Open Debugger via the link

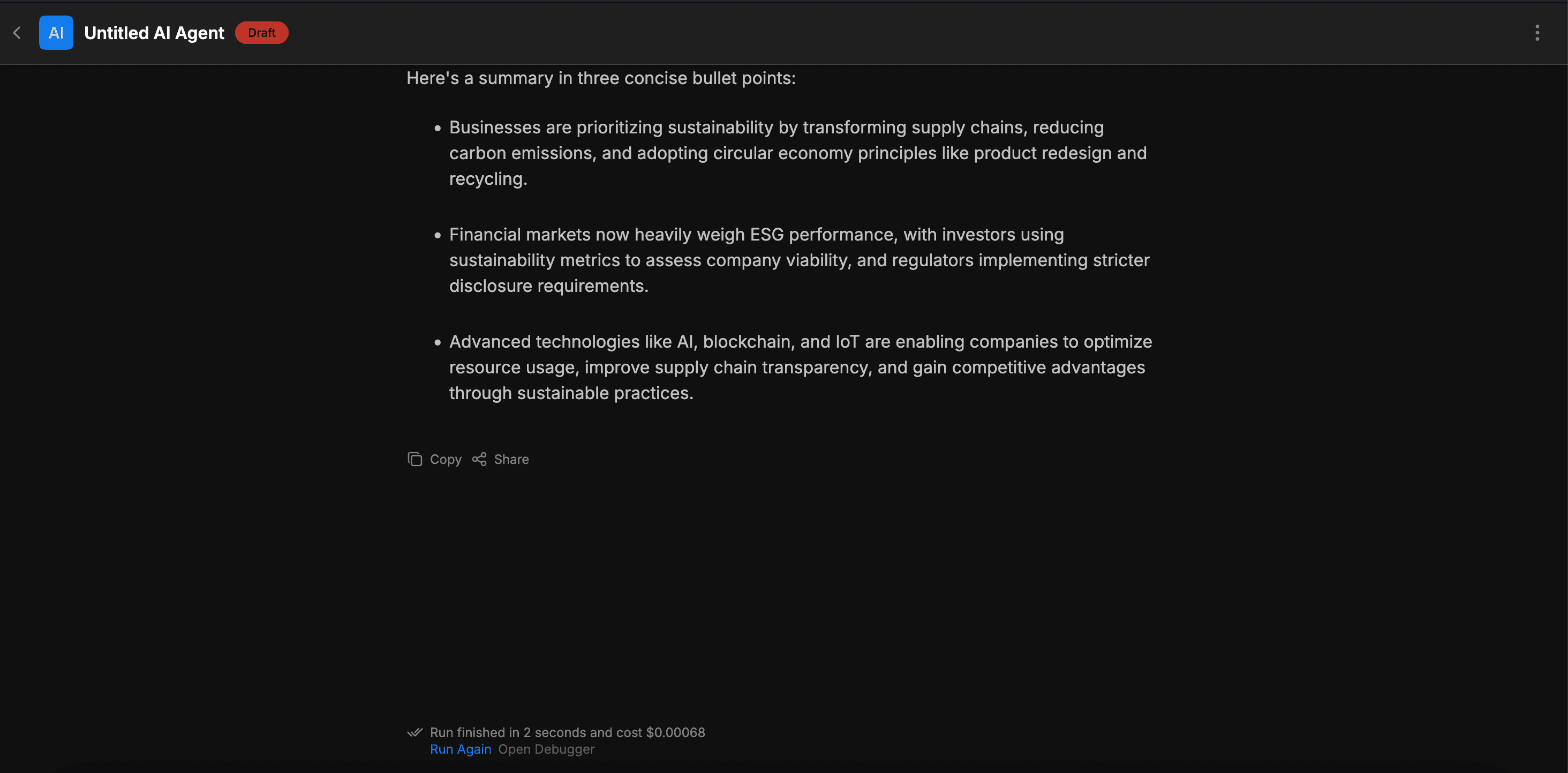click(x=546, y=749)
